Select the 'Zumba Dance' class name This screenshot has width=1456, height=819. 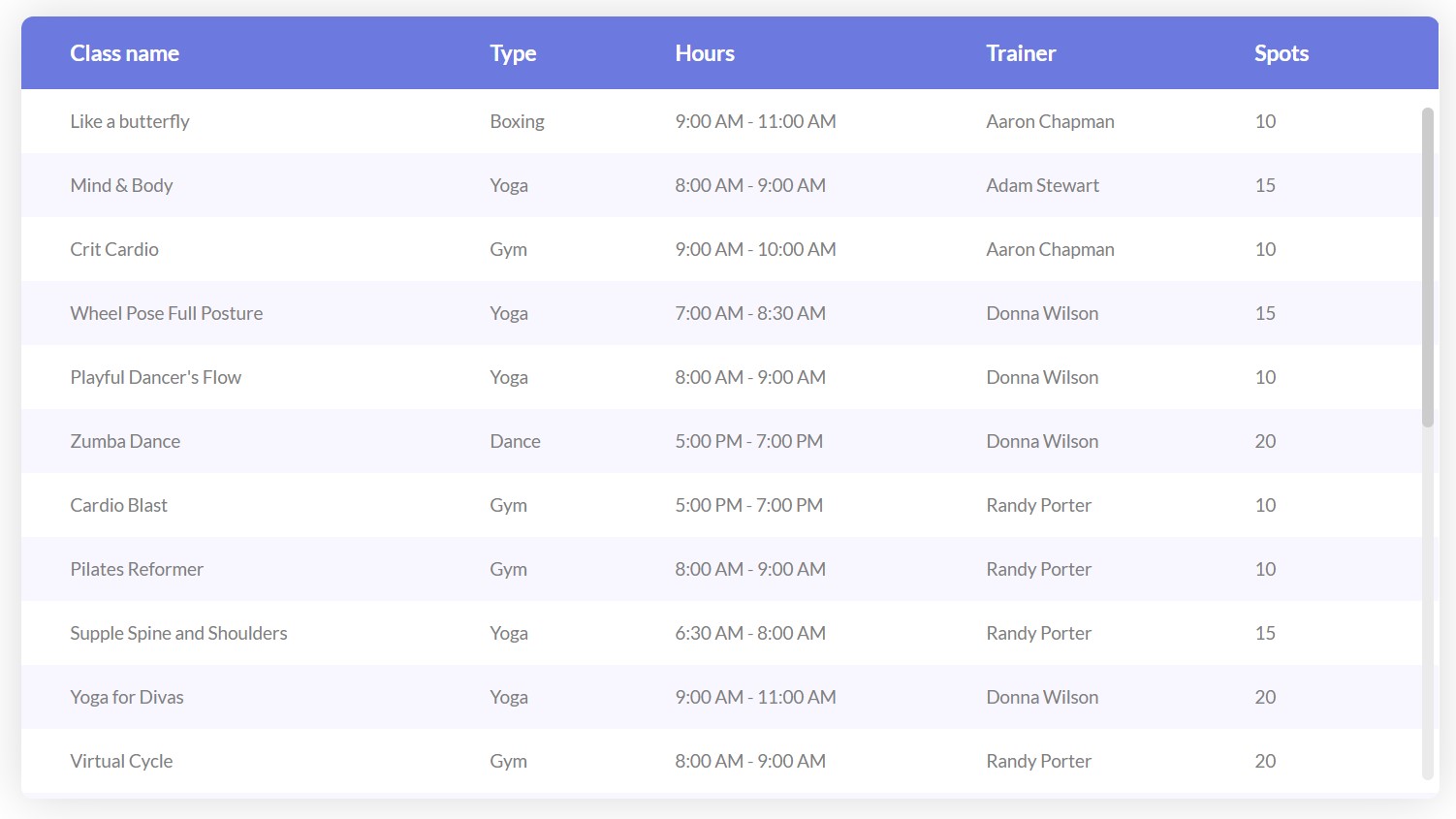[x=125, y=441]
